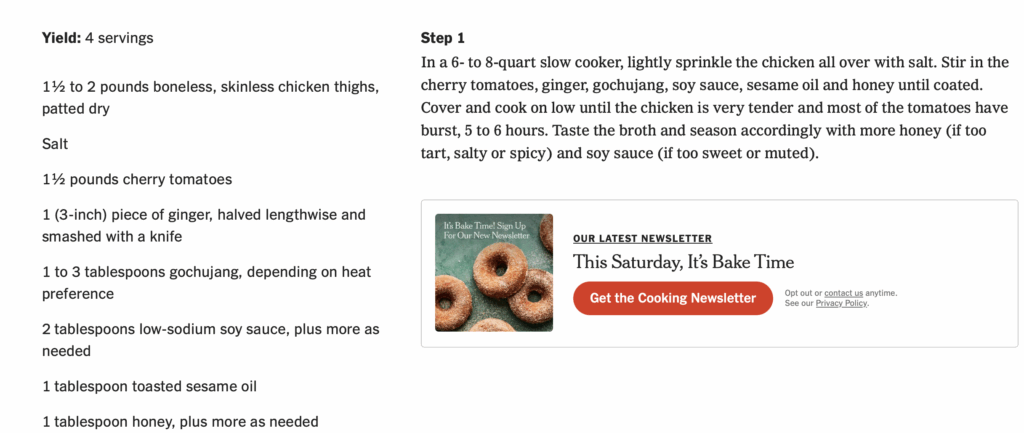Click the donut newsletter thumbnail image
Viewport: 1024px width, 433px height.
click(494, 272)
